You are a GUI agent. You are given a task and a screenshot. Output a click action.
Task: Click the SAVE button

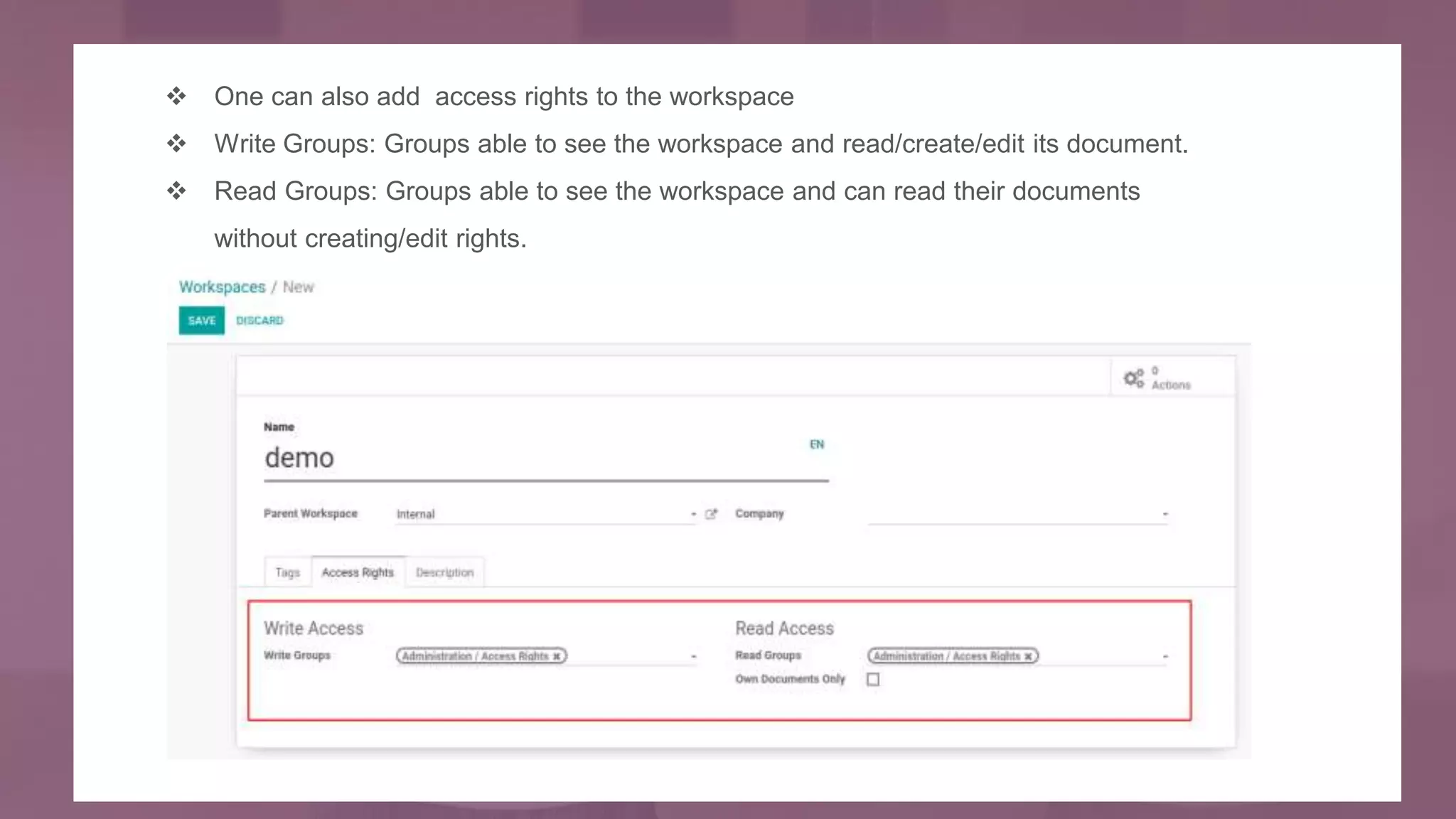[201, 321]
